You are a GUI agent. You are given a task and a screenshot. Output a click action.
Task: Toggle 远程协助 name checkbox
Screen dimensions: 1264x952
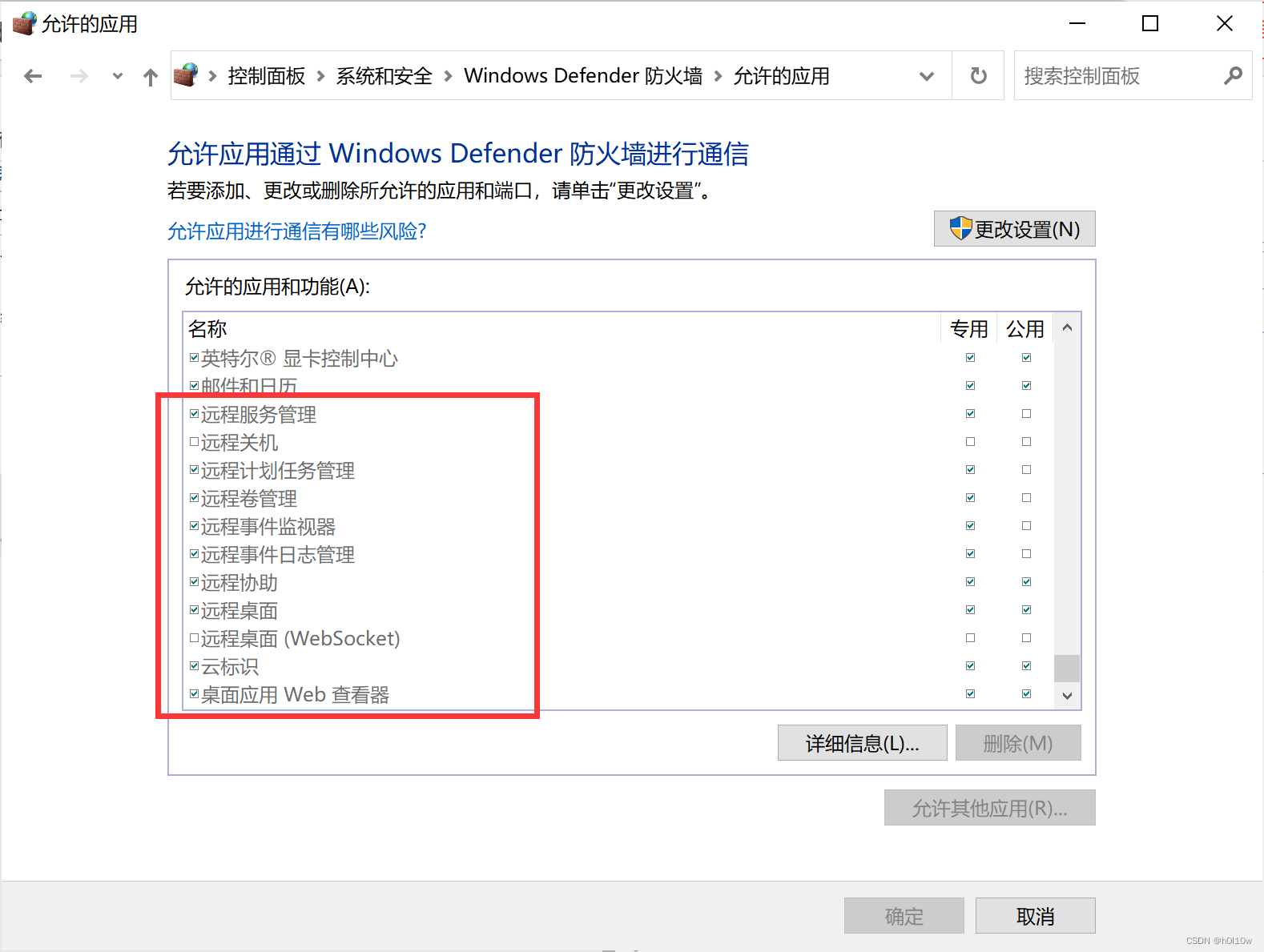(194, 582)
